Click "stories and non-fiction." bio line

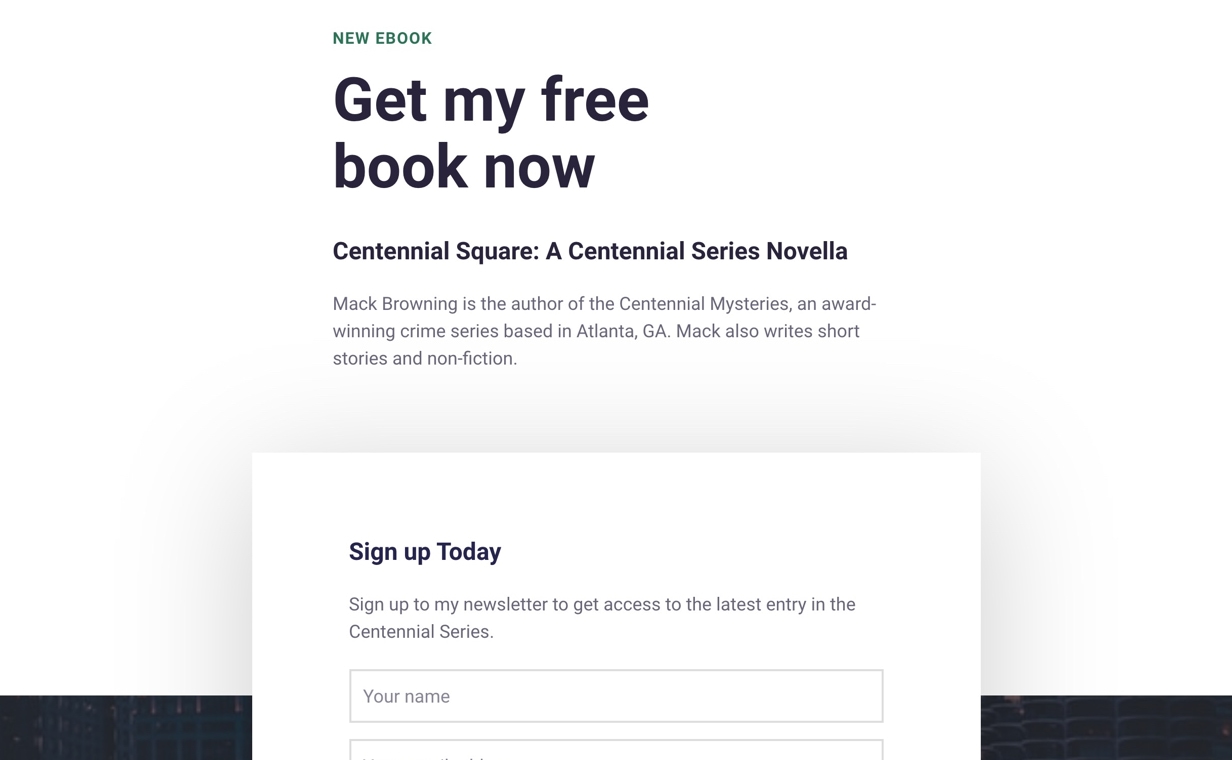pos(424,358)
